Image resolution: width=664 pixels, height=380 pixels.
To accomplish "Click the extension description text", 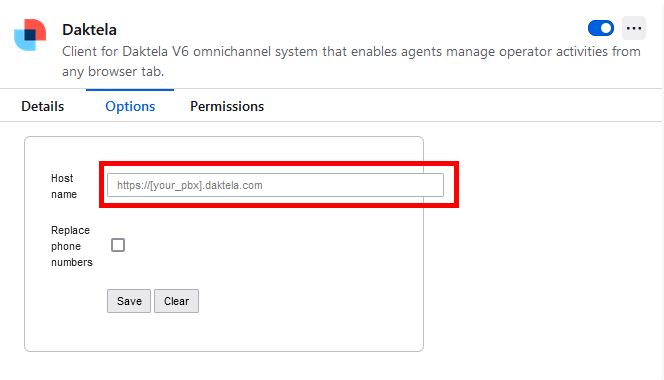I will (351, 61).
